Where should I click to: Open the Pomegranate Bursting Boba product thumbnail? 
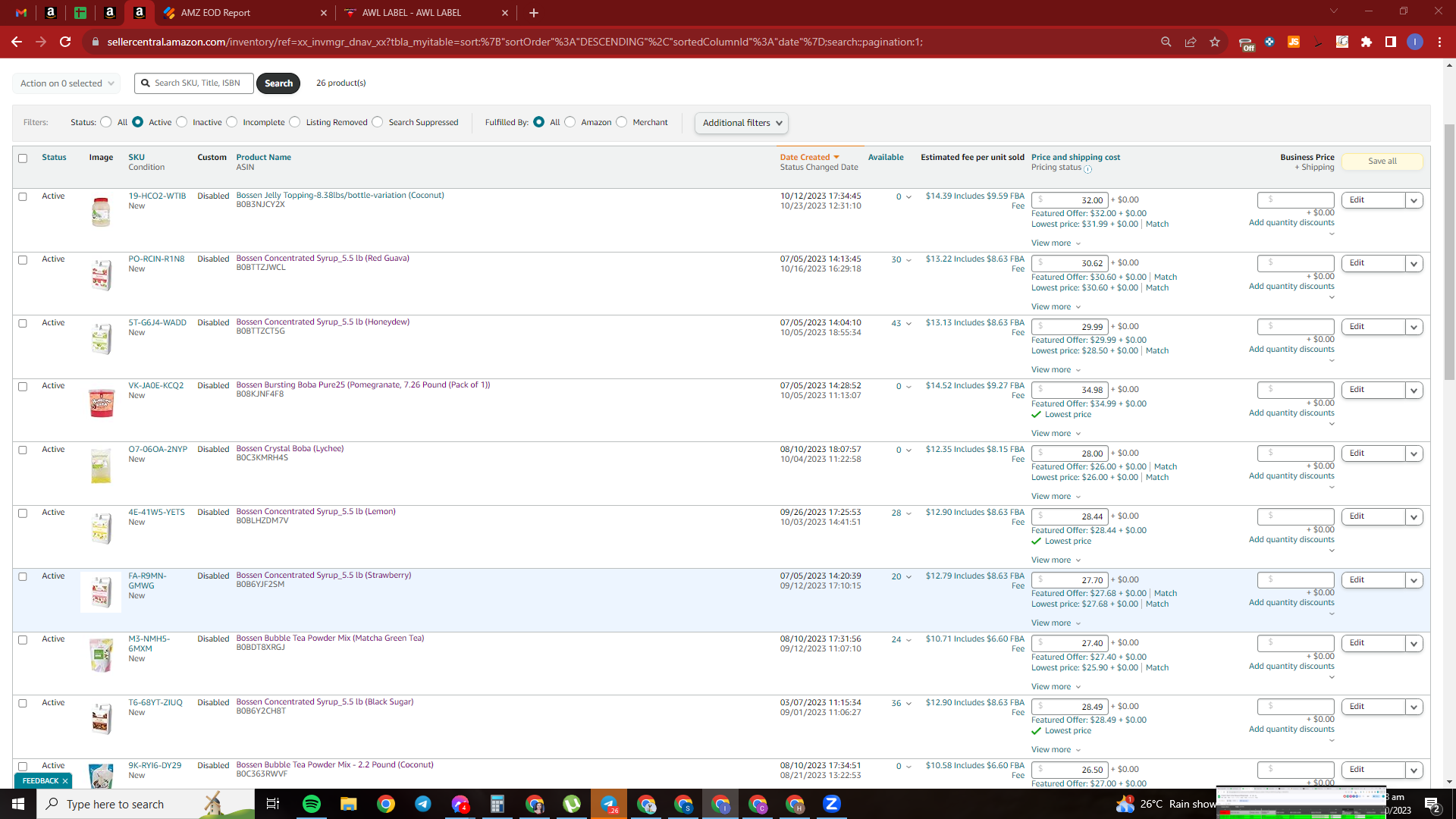pyautogui.click(x=101, y=403)
